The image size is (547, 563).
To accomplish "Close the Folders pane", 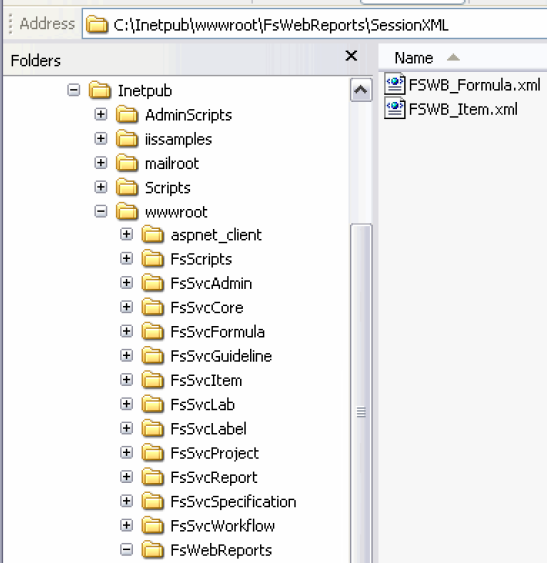I will point(351,56).
